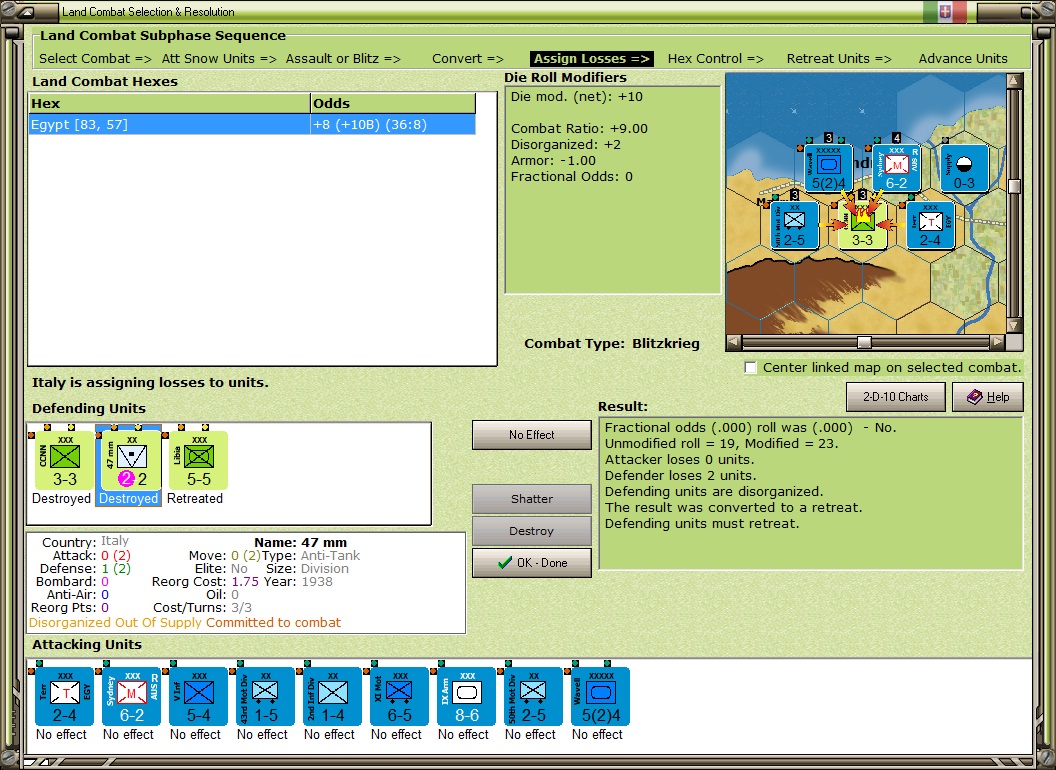
Task: Click the defending 3-3 stack on the map
Action: pyautogui.click(x=862, y=225)
